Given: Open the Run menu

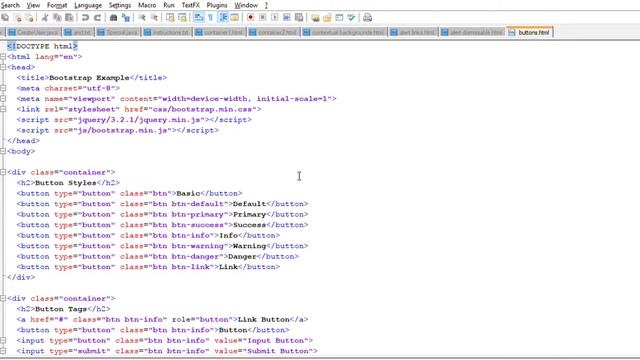Looking at the screenshot, I should coord(169,5).
